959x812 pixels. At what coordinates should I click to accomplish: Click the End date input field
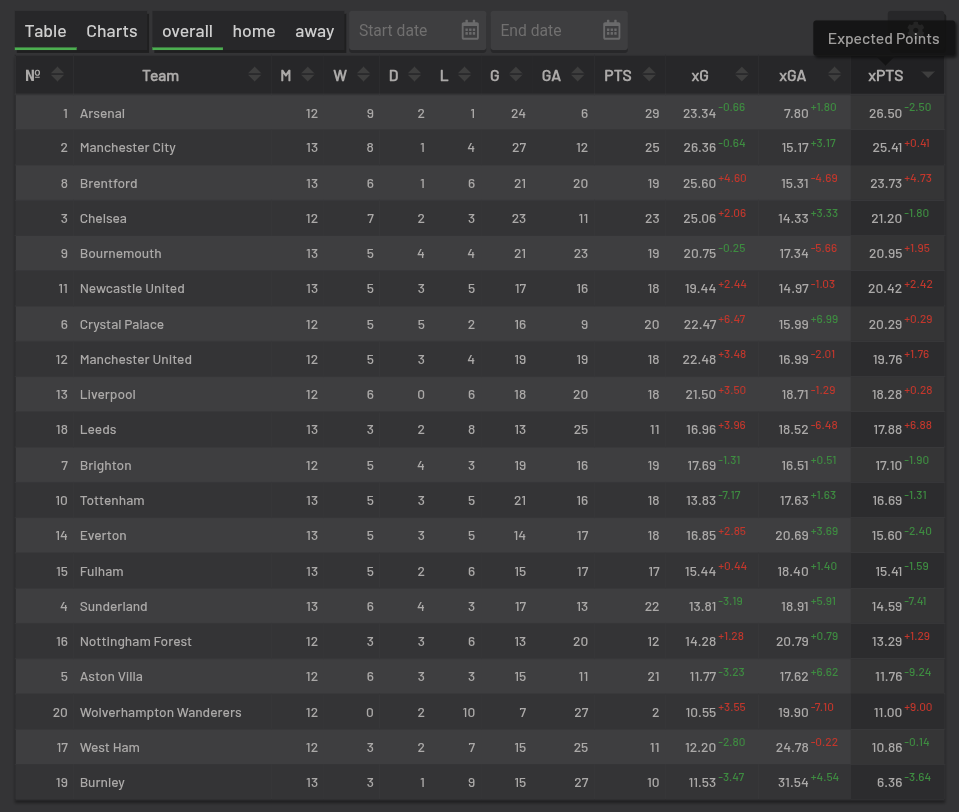tap(542, 31)
